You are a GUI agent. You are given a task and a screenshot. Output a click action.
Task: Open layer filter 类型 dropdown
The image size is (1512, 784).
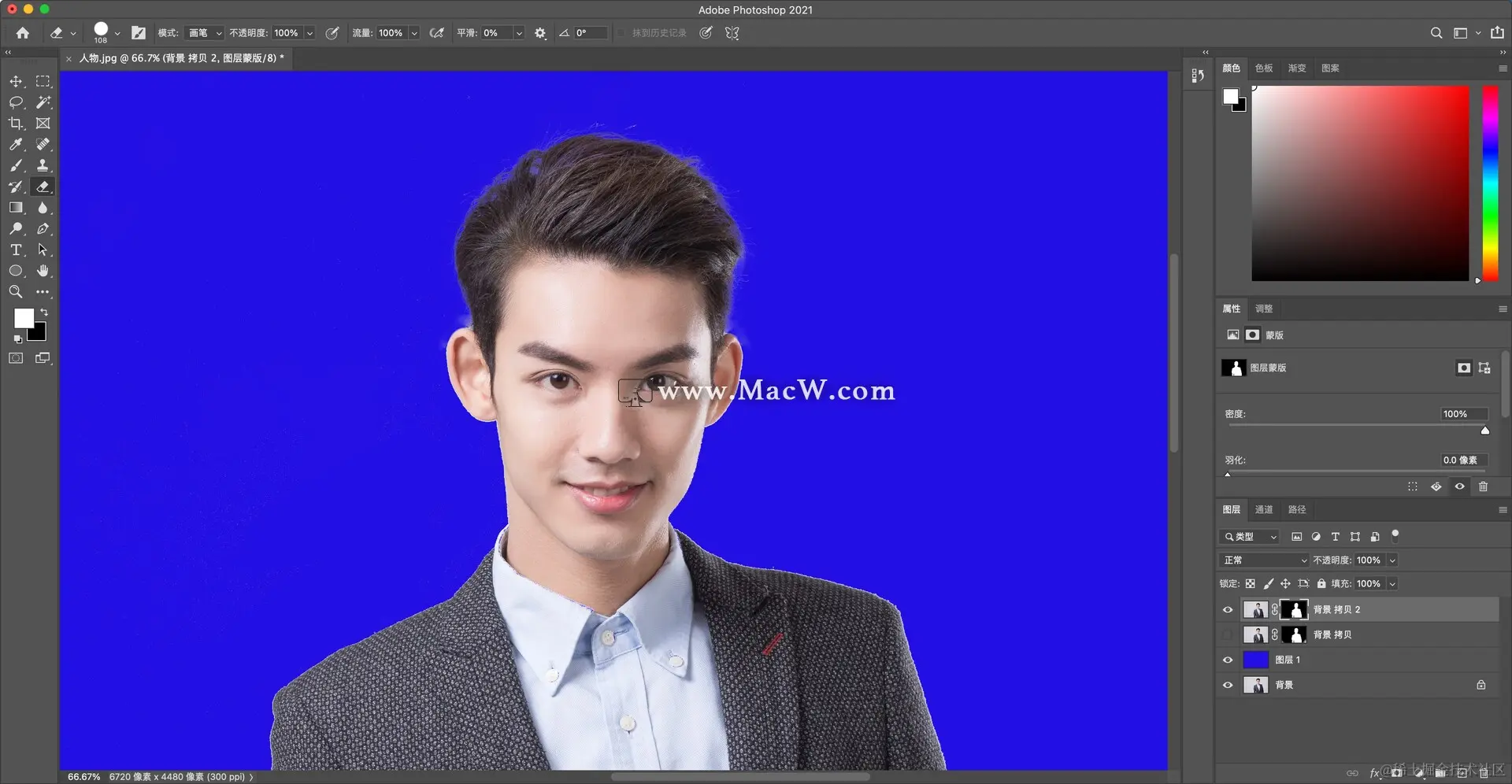[1250, 537]
